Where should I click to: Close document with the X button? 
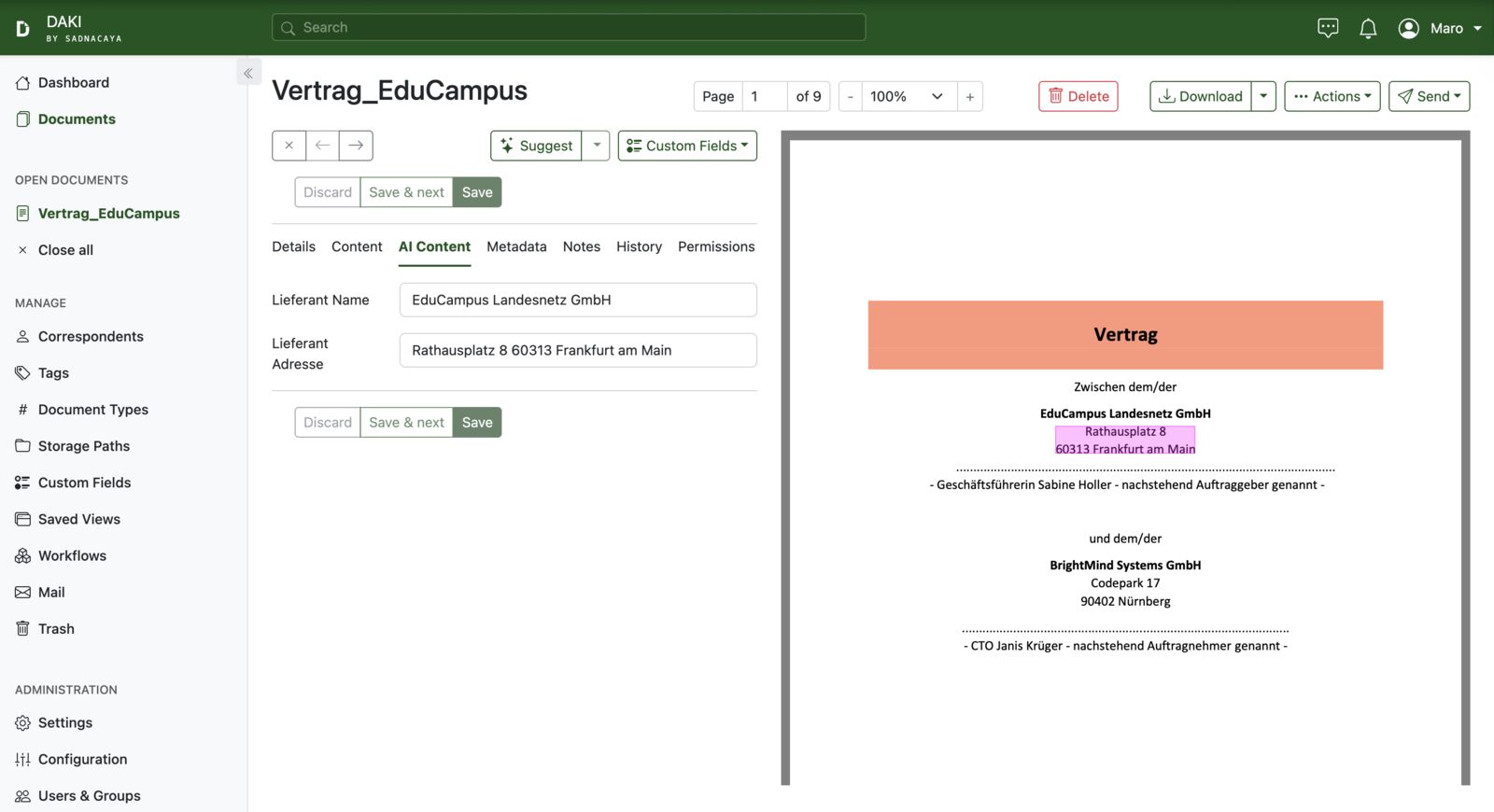coord(289,146)
